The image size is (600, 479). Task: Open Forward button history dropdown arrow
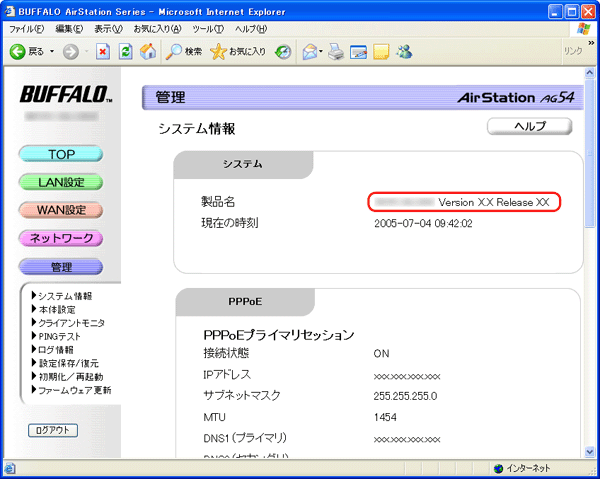86,51
